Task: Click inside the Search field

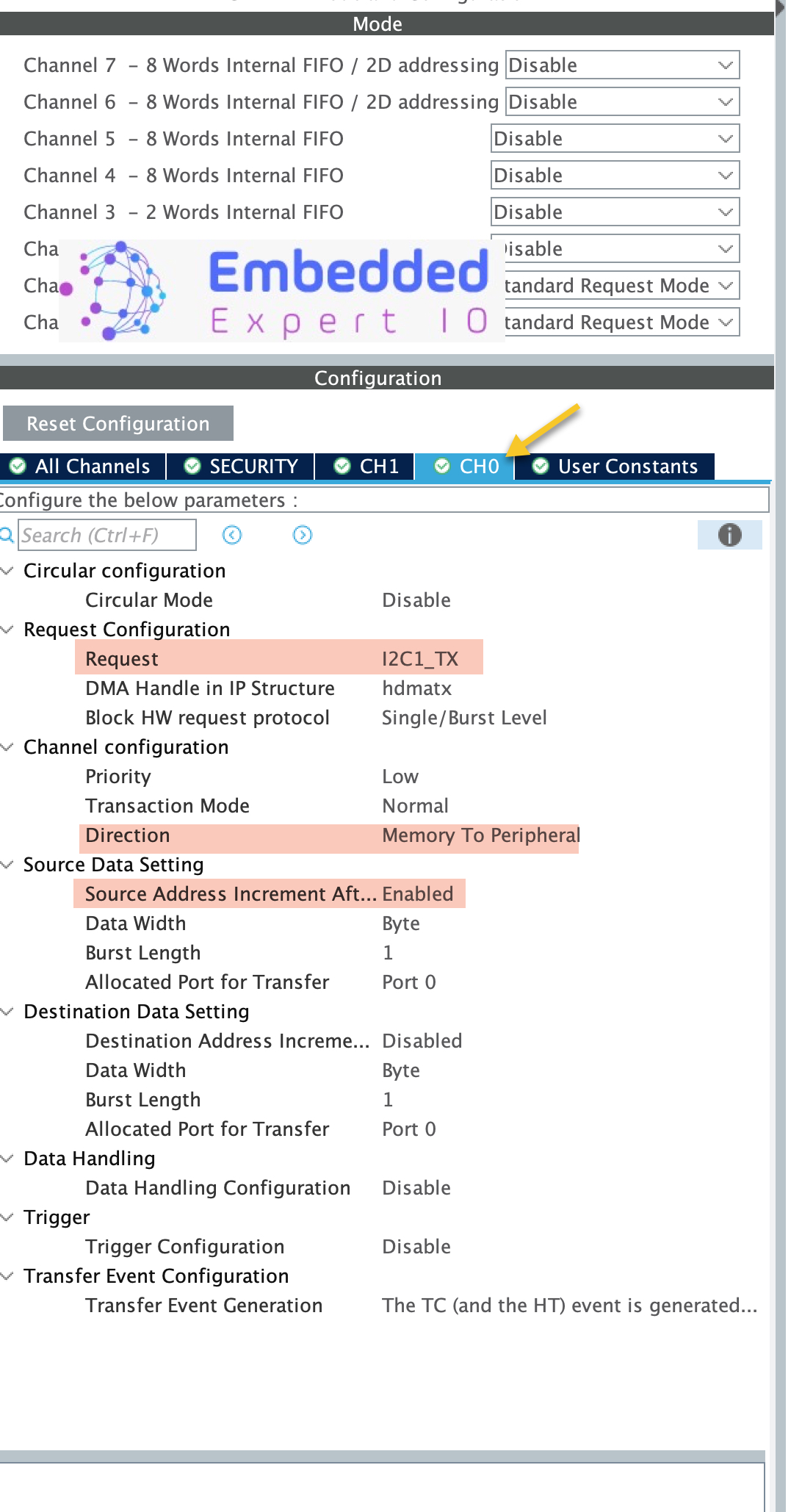Action: point(106,535)
